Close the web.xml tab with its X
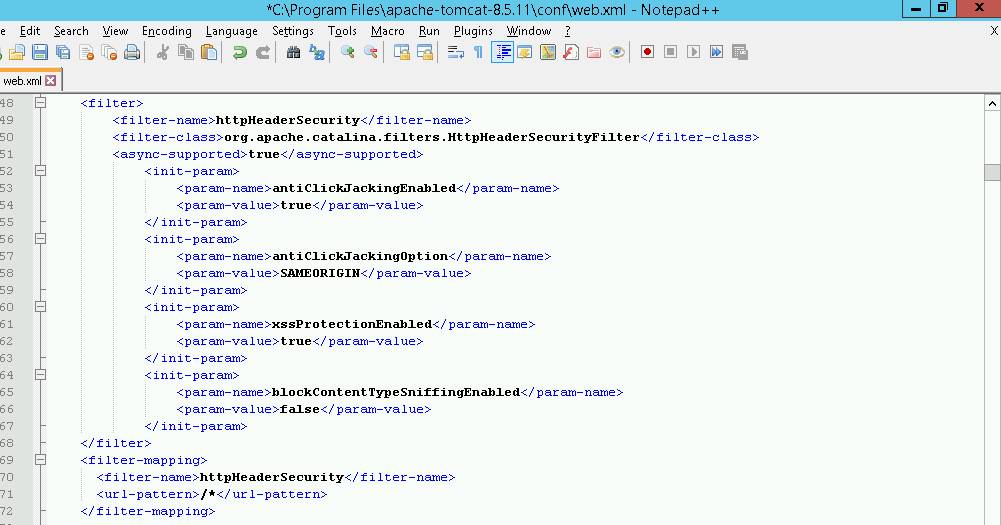The image size is (1001, 525). 50,80
